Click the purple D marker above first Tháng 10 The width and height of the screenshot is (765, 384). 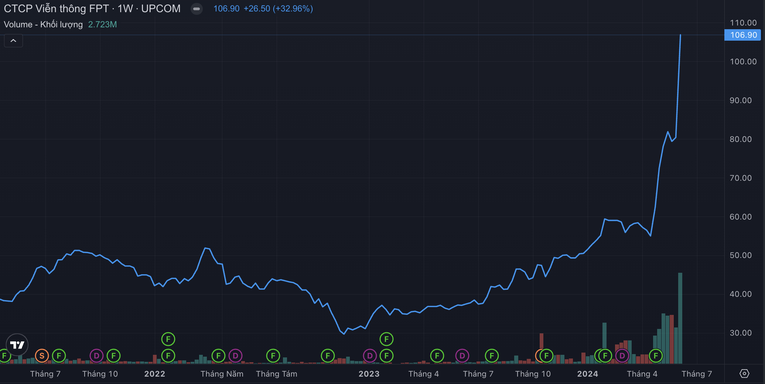tap(97, 356)
